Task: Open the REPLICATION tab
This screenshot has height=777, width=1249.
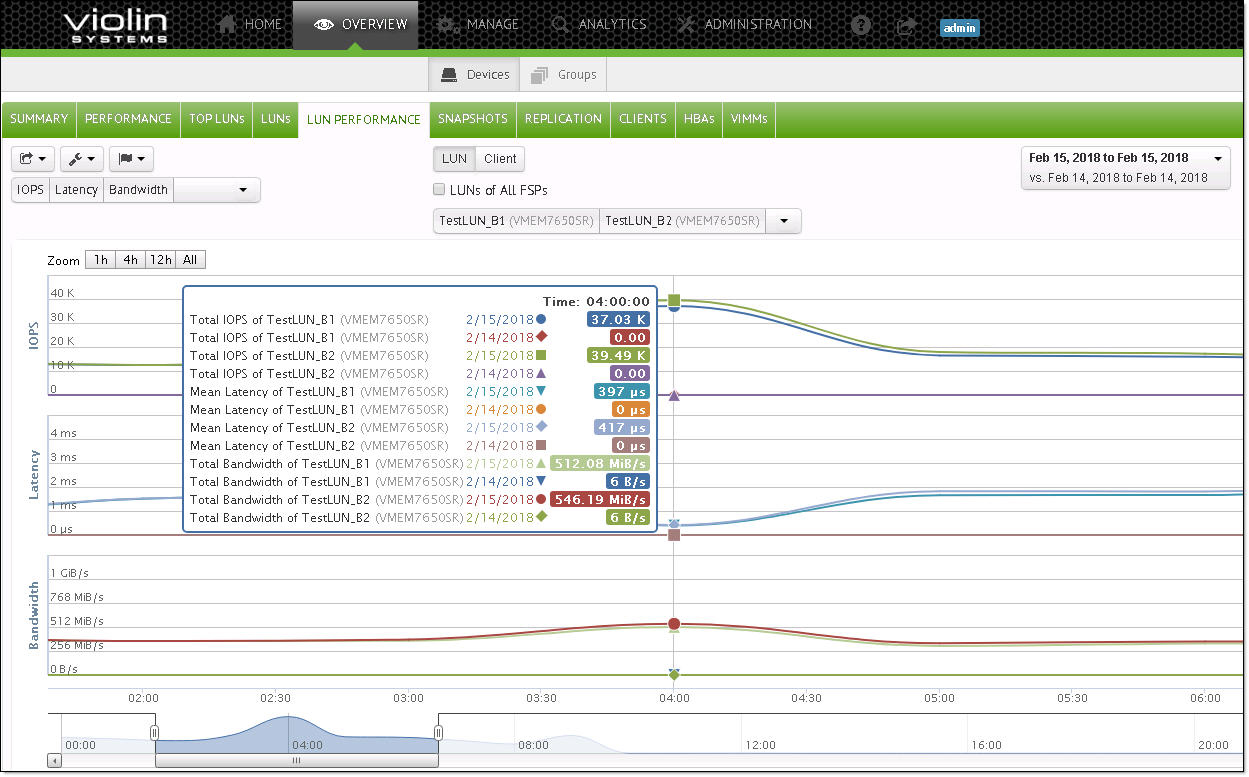Action: 563,119
